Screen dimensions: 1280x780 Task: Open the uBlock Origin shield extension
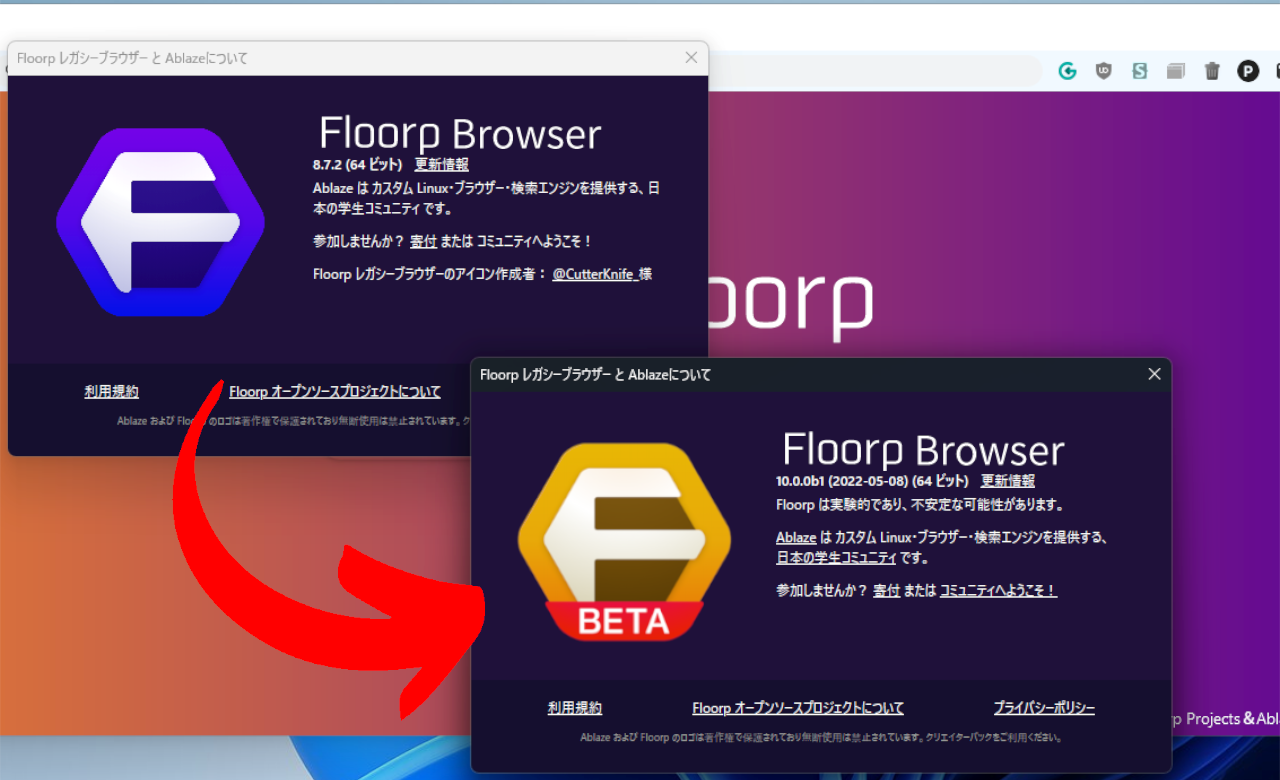click(x=1104, y=71)
